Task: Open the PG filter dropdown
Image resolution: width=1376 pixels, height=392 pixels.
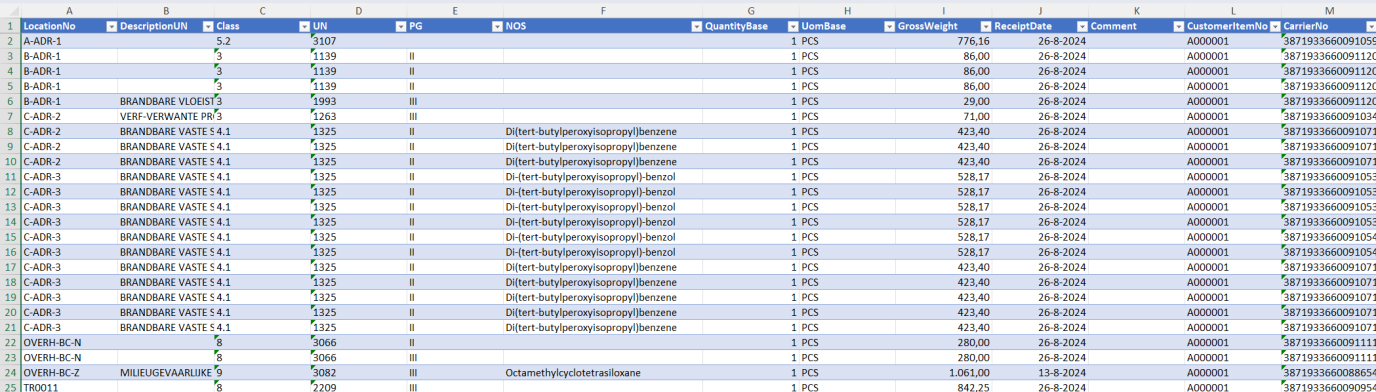Action: (x=496, y=26)
